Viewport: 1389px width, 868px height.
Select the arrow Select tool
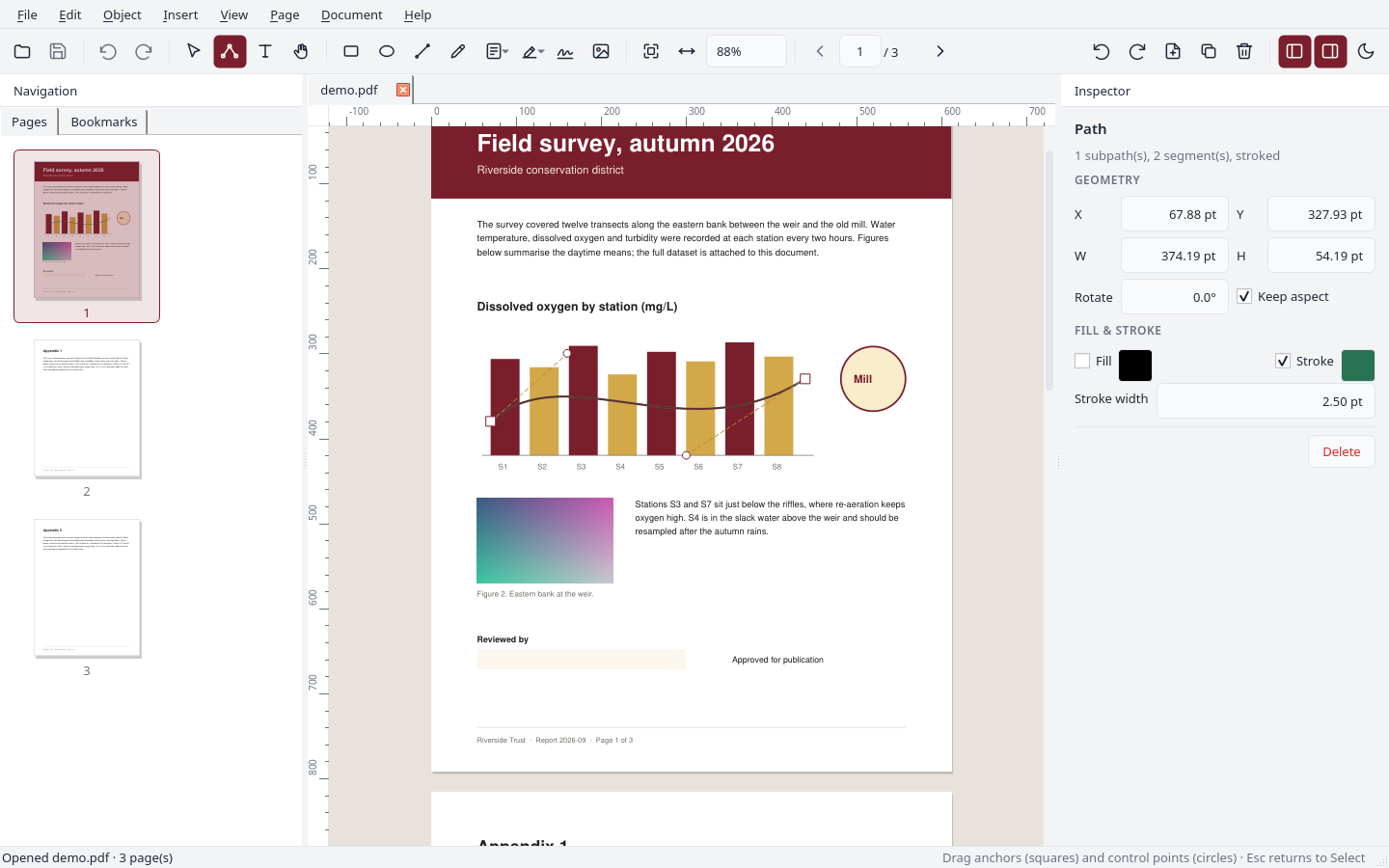tap(194, 51)
